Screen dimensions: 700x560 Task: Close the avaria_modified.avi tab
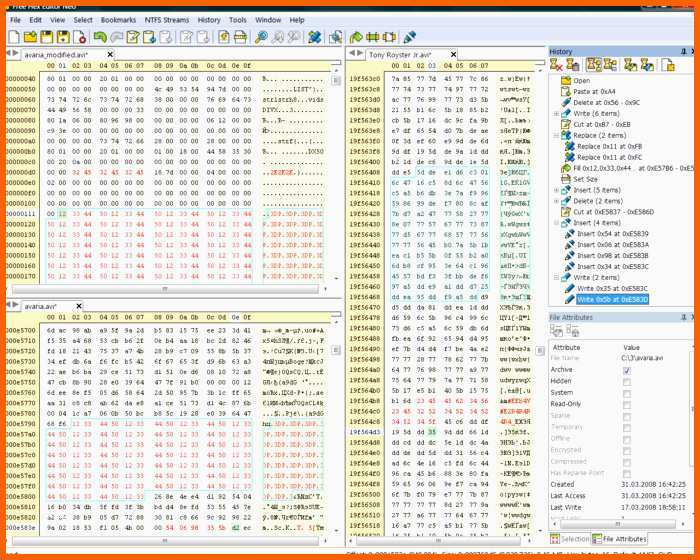[110, 54]
